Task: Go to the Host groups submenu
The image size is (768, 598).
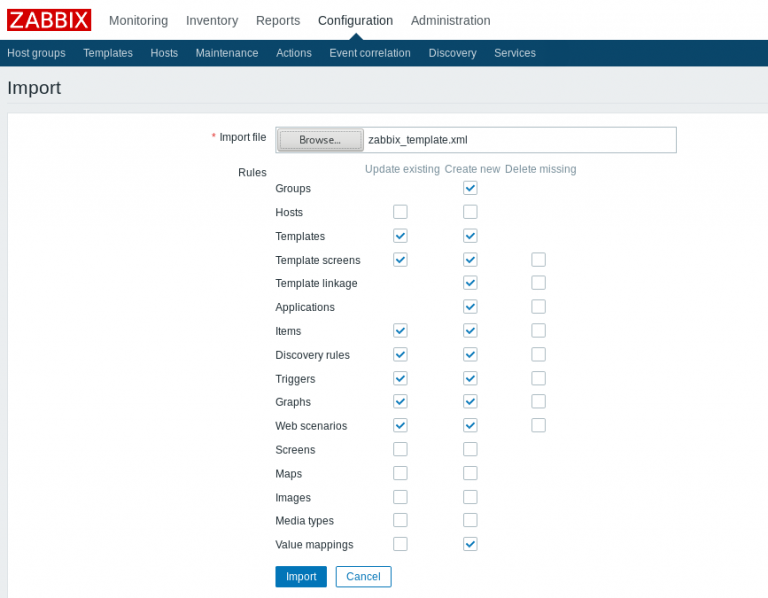Action: tap(36, 53)
